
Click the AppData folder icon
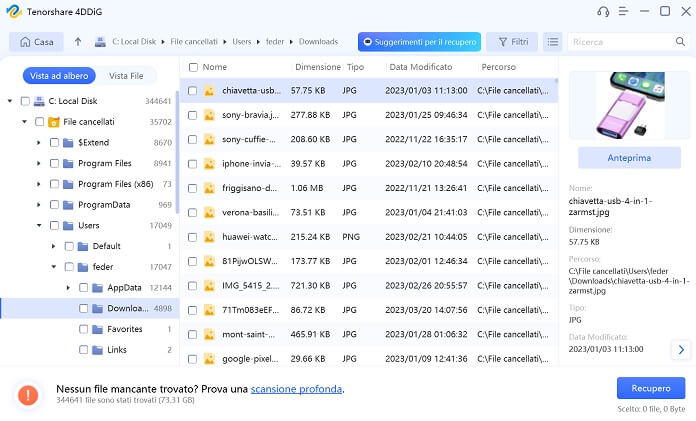coord(97,288)
